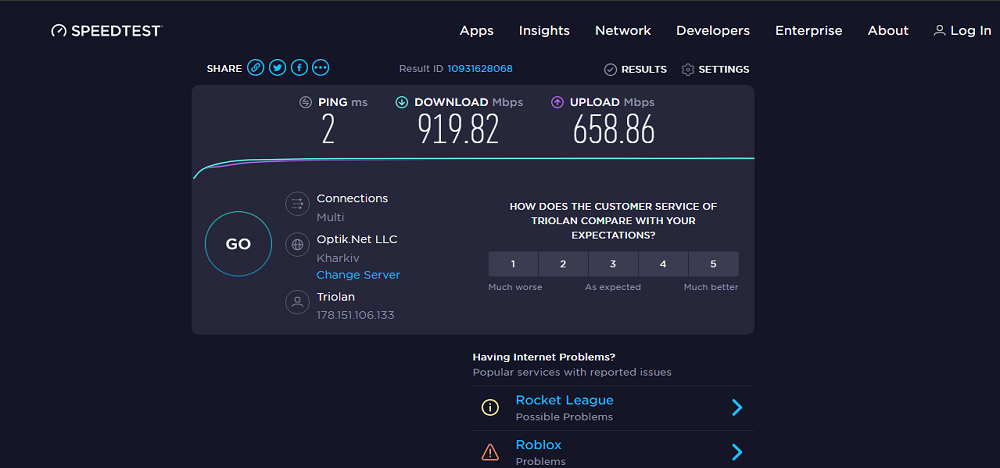Open the Roblox status link
The height and width of the screenshot is (468, 1000).
tap(538, 445)
